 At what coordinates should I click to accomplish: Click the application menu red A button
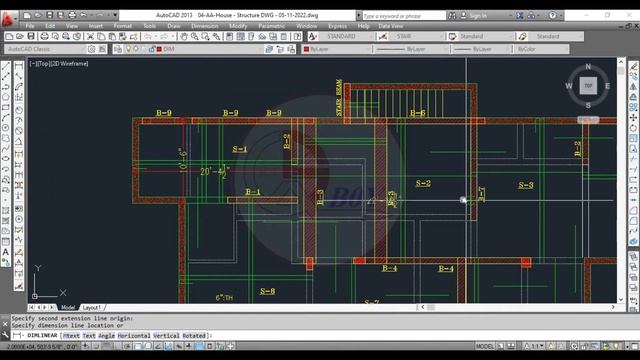(x=8, y=19)
